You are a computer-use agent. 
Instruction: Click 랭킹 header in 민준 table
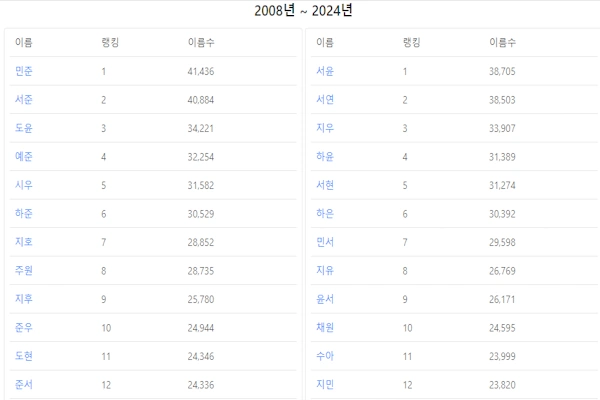point(110,42)
